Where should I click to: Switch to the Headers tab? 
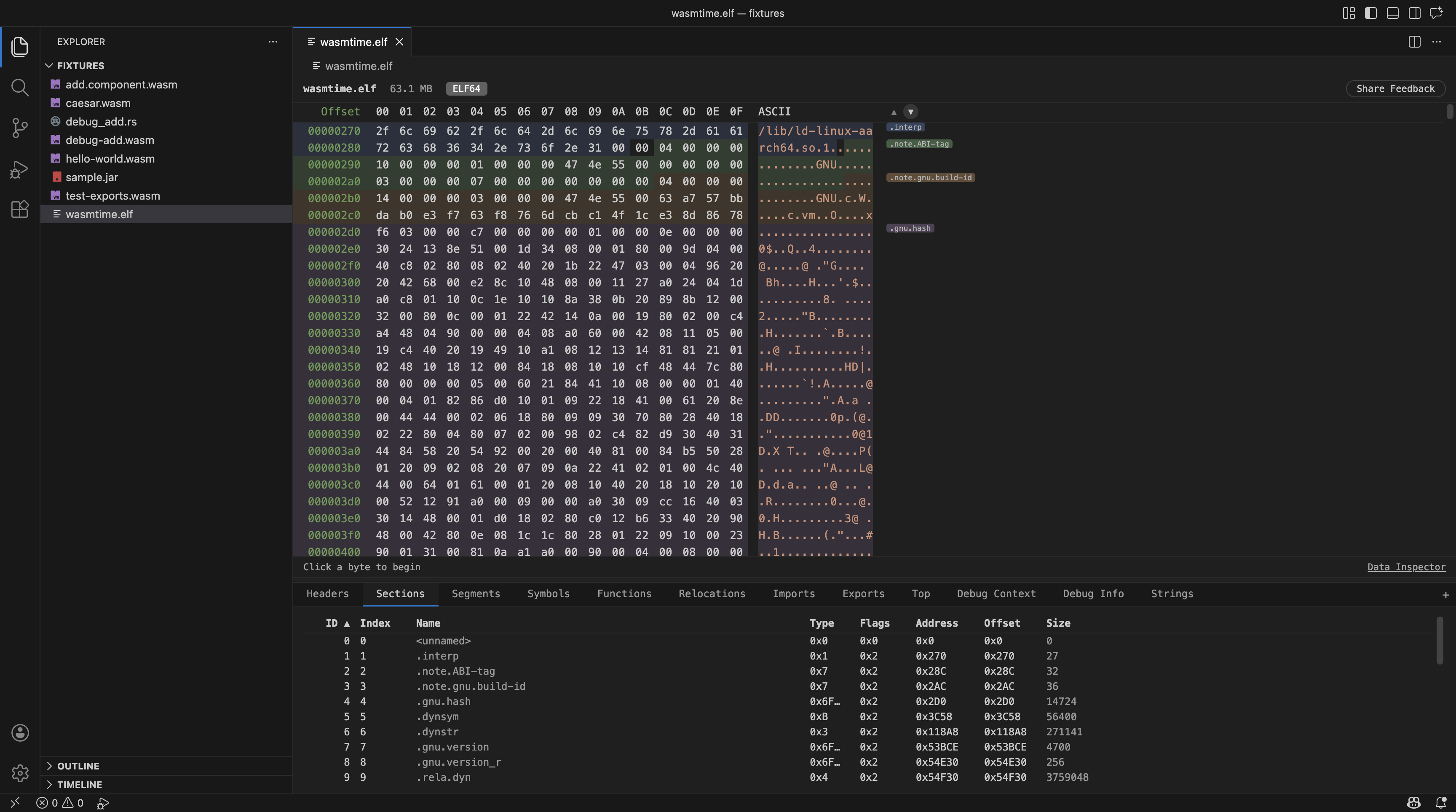click(328, 594)
